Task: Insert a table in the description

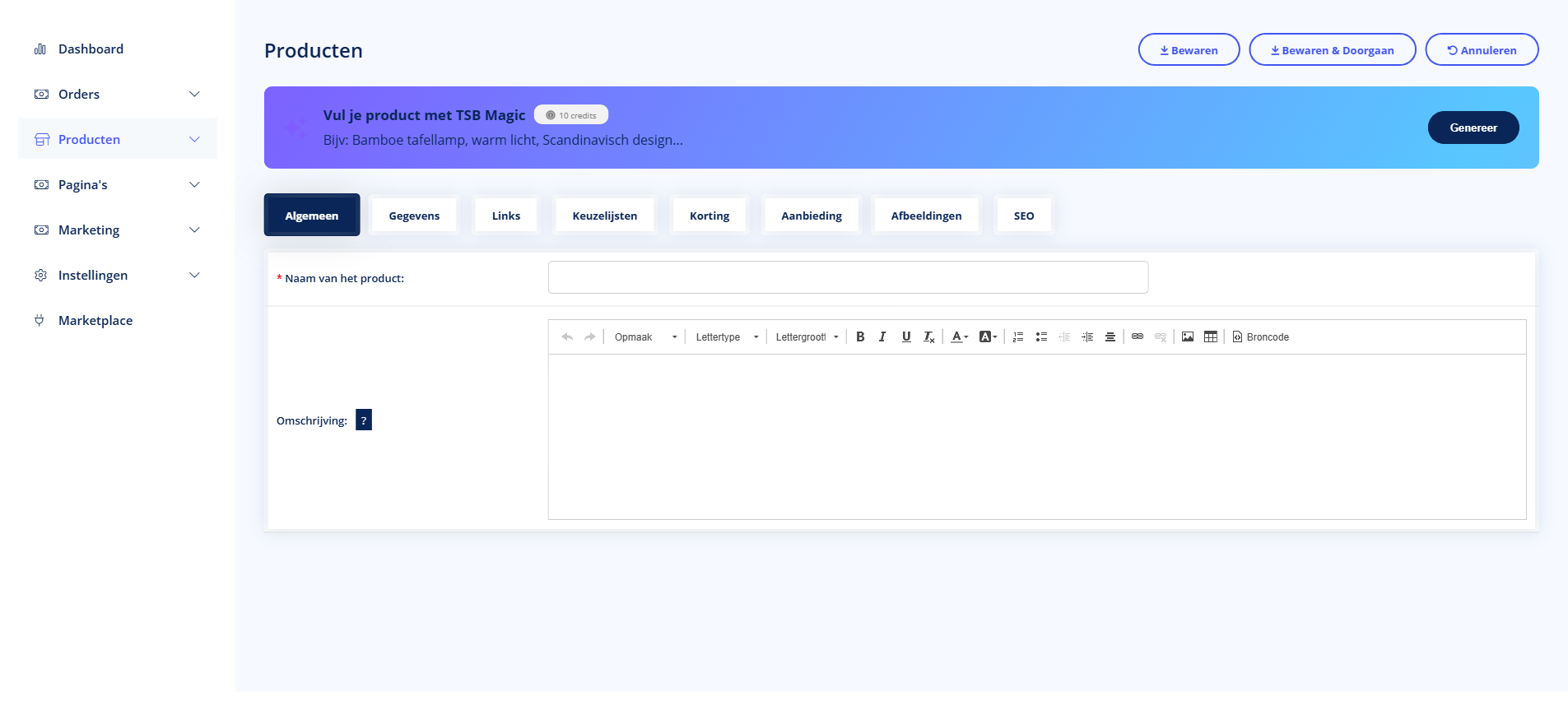Action: click(1210, 337)
